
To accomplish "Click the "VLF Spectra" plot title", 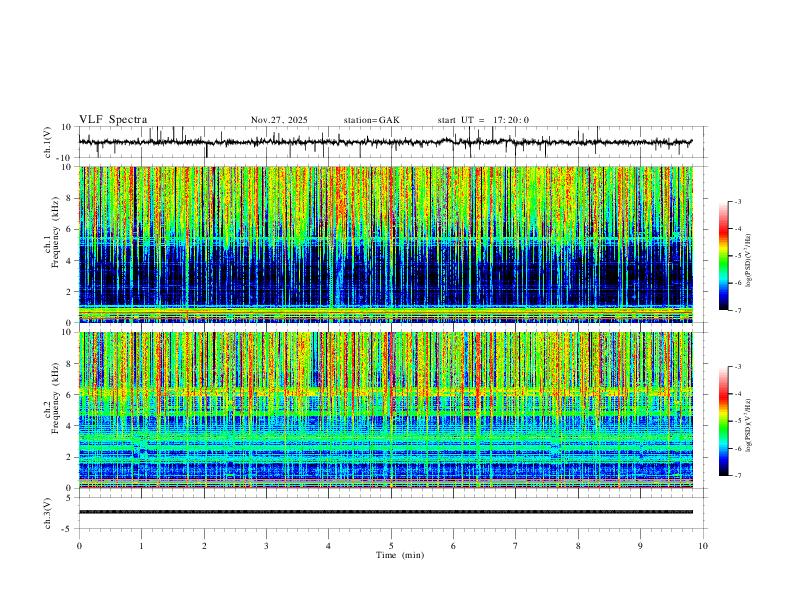I will [113, 120].
